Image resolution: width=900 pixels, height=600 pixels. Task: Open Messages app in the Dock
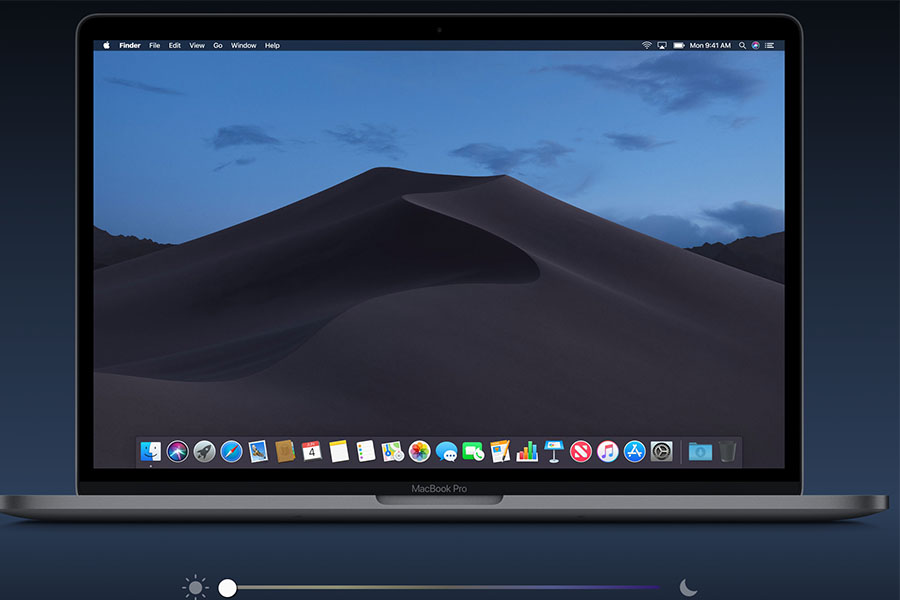[447, 452]
